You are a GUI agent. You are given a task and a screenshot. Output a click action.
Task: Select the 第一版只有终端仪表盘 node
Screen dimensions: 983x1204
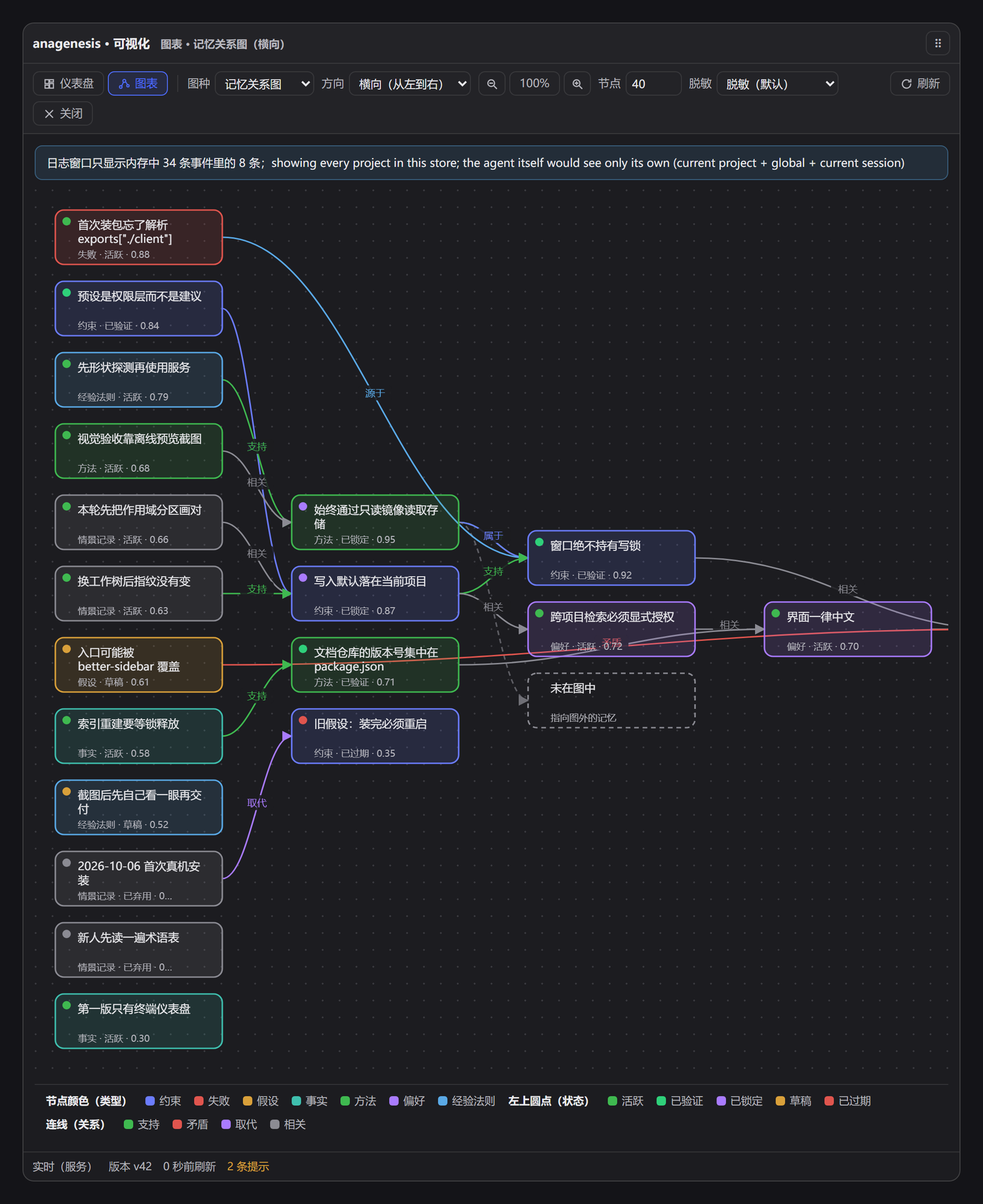click(139, 1021)
